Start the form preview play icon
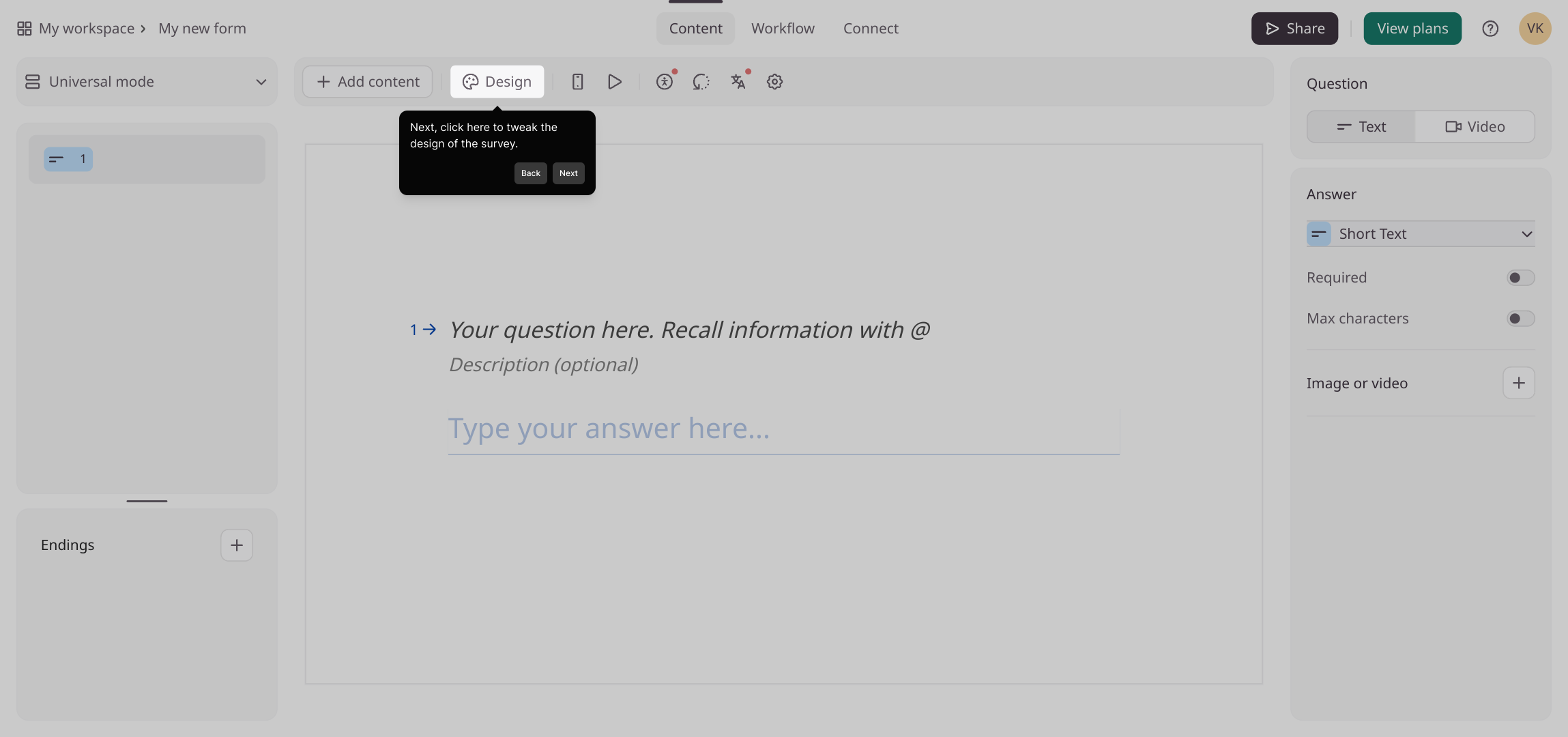1568x737 pixels. [614, 82]
